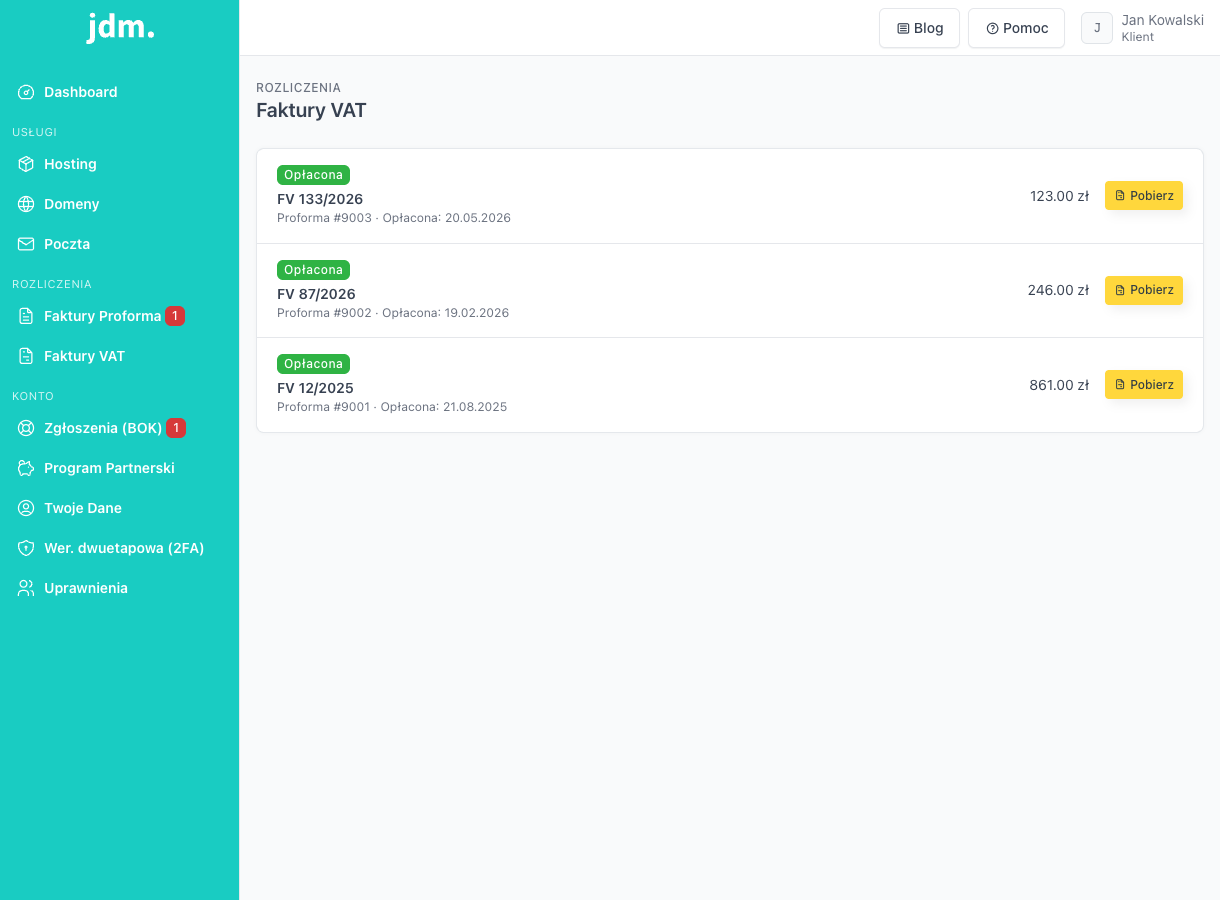This screenshot has height=900, width=1220.
Task: Open the Dashboard menu item
Action: [x=119, y=92]
